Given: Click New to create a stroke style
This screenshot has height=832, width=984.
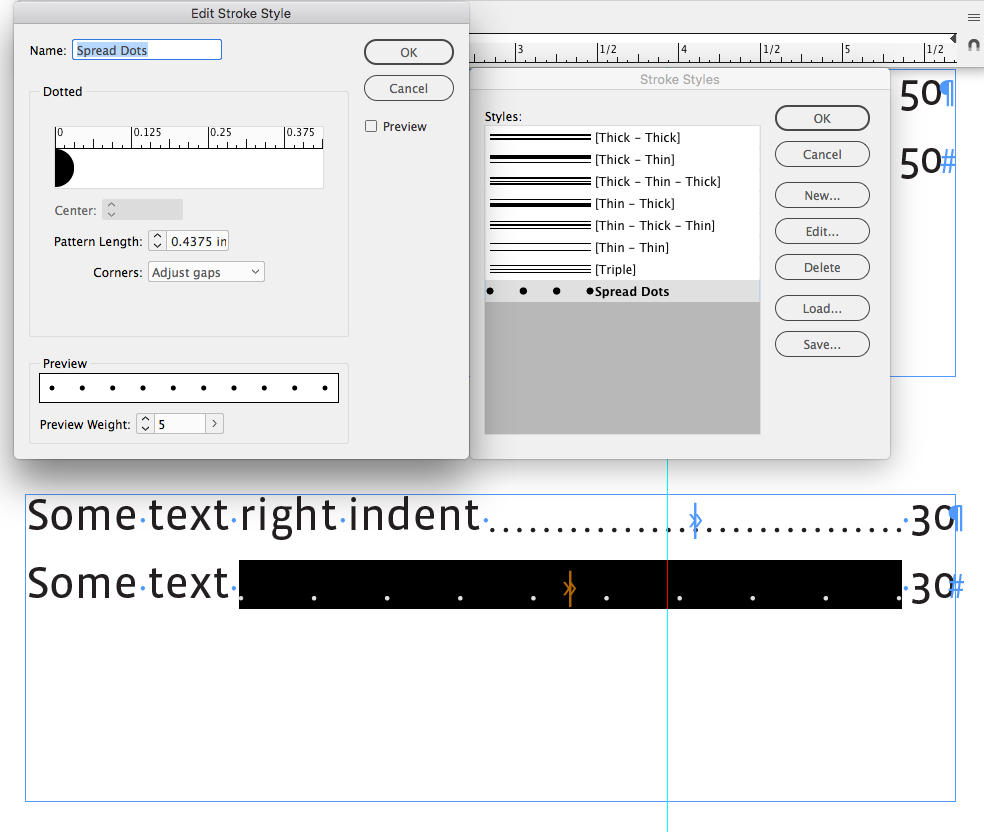Looking at the screenshot, I should pyautogui.click(x=821, y=195).
